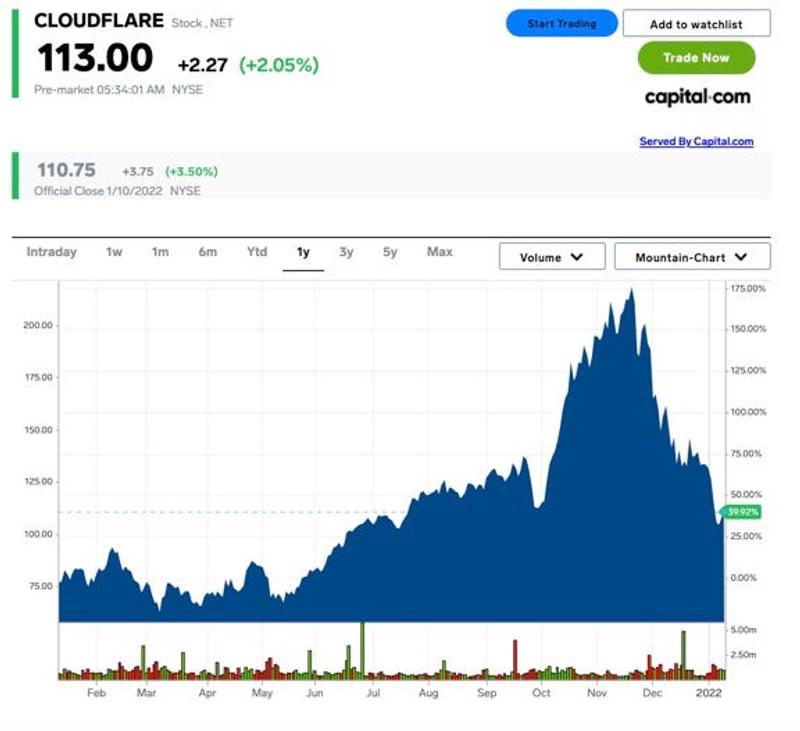Click the 2022 label on time axis
This screenshot has width=800, height=731.
[709, 693]
